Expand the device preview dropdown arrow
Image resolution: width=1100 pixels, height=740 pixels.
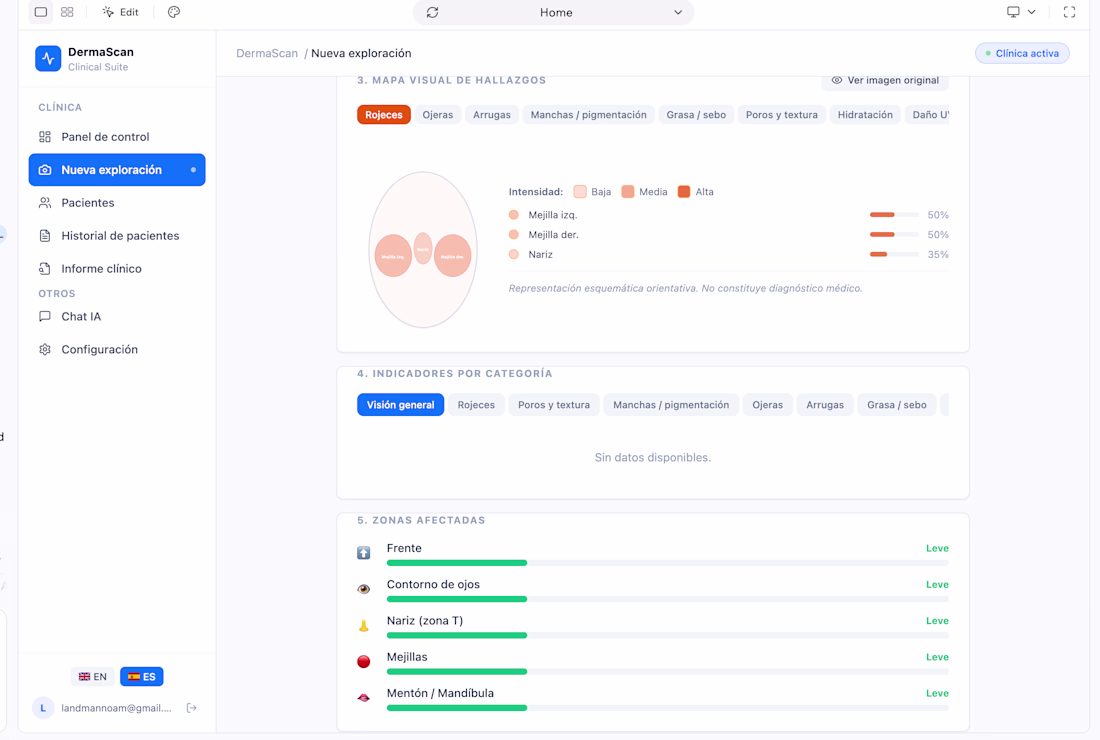1031,12
